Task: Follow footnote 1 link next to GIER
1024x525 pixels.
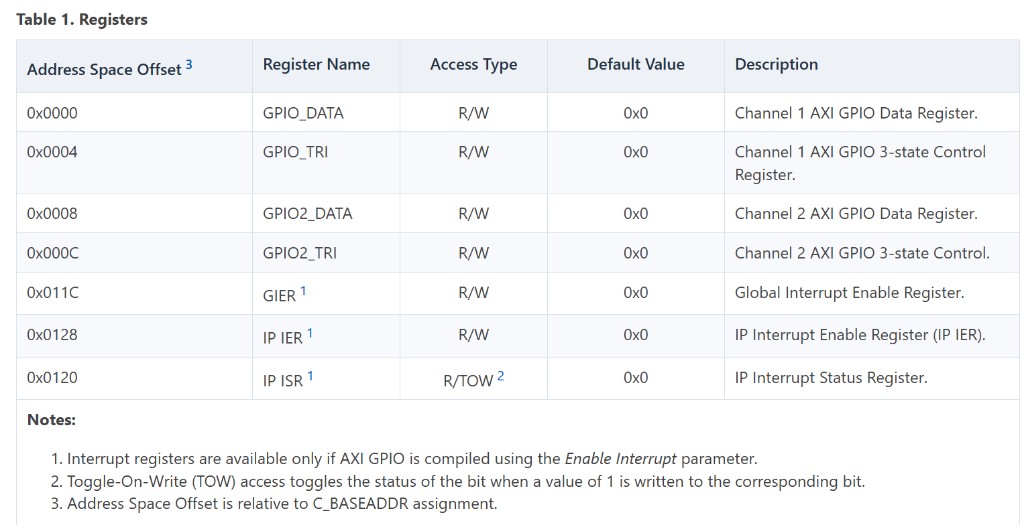Action: coord(303,291)
